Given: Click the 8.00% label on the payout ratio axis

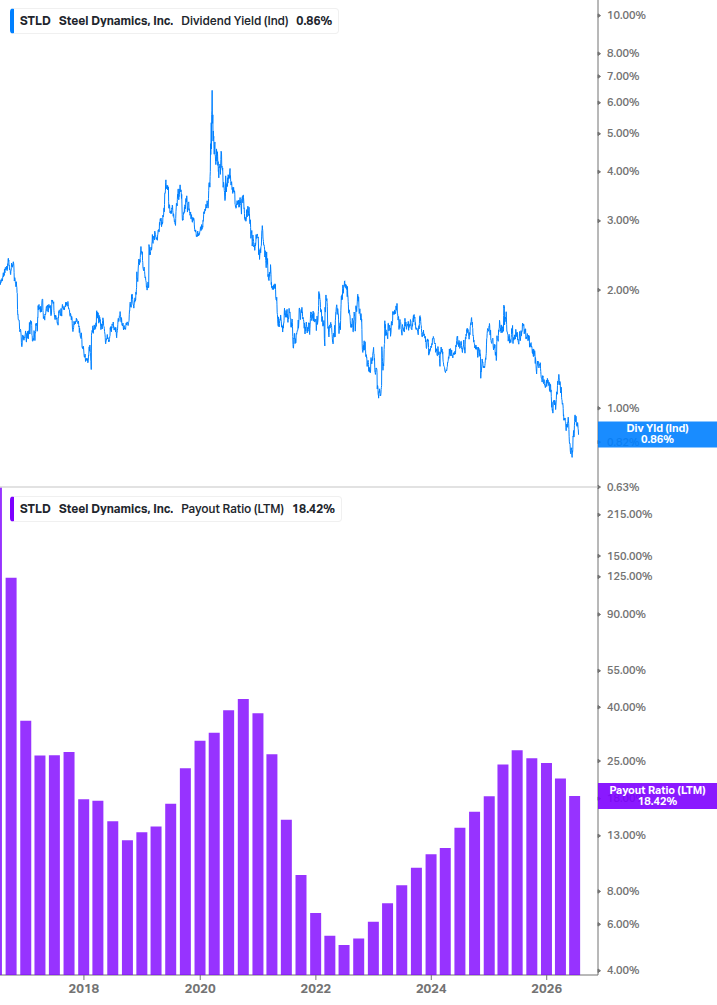Looking at the screenshot, I should (623, 892).
